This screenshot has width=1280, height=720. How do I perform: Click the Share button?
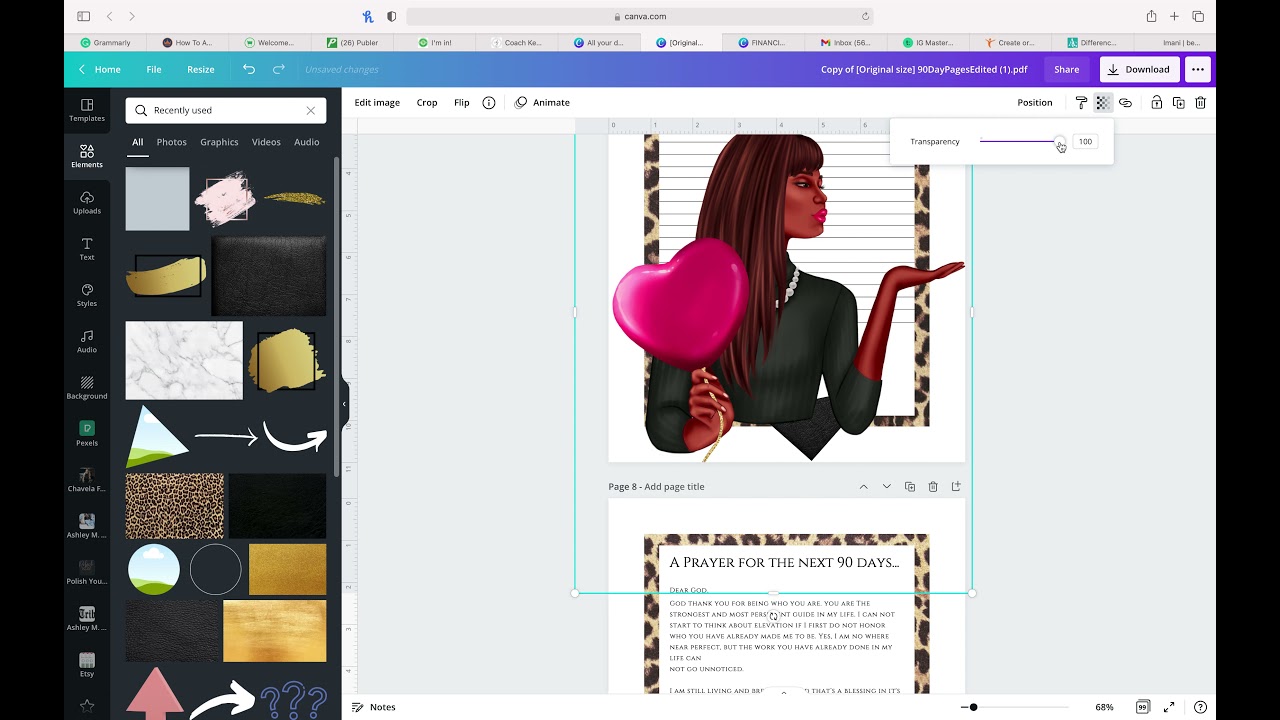1066,69
